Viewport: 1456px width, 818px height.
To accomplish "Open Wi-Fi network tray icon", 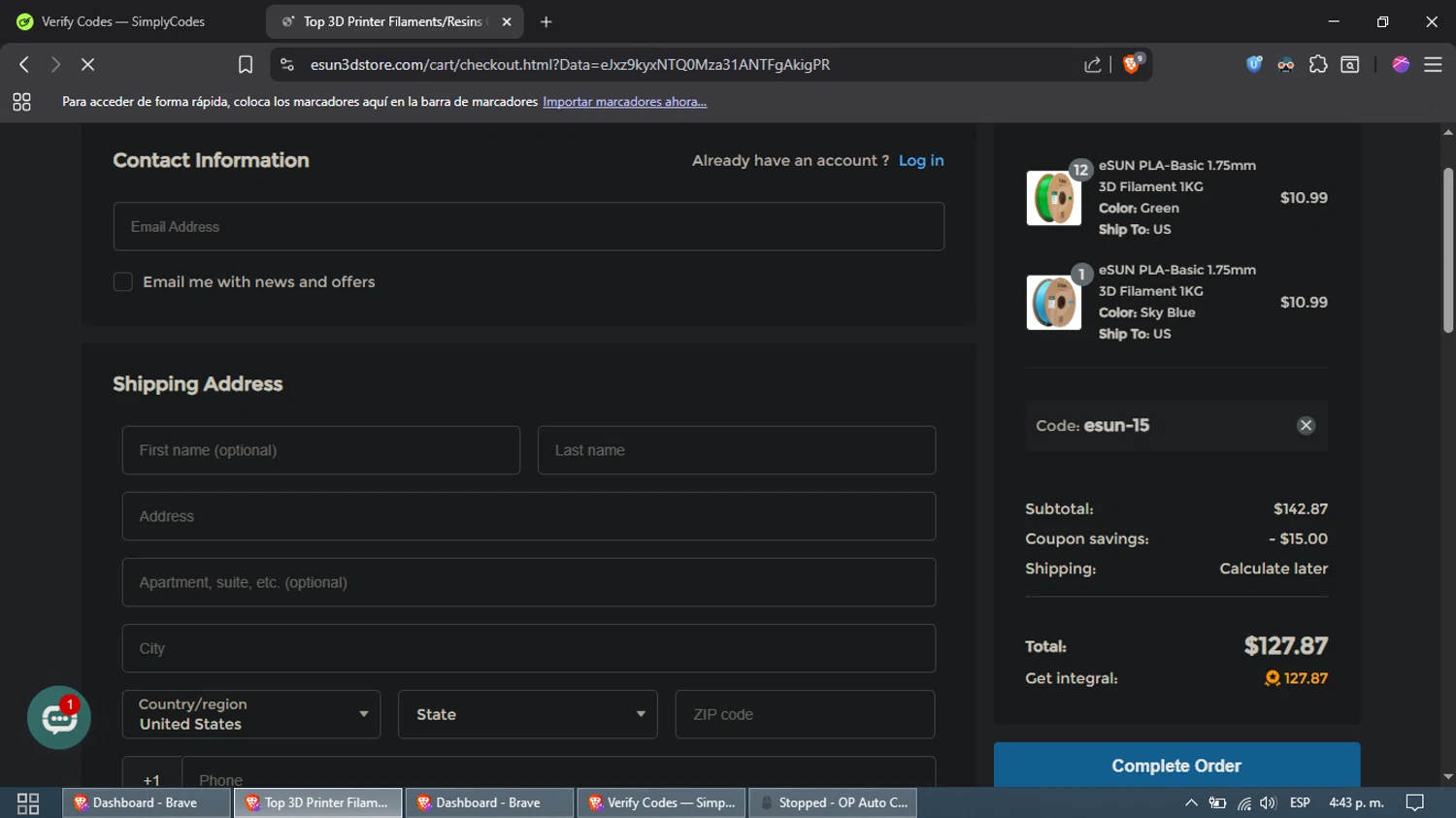I will pyautogui.click(x=1244, y=802).
